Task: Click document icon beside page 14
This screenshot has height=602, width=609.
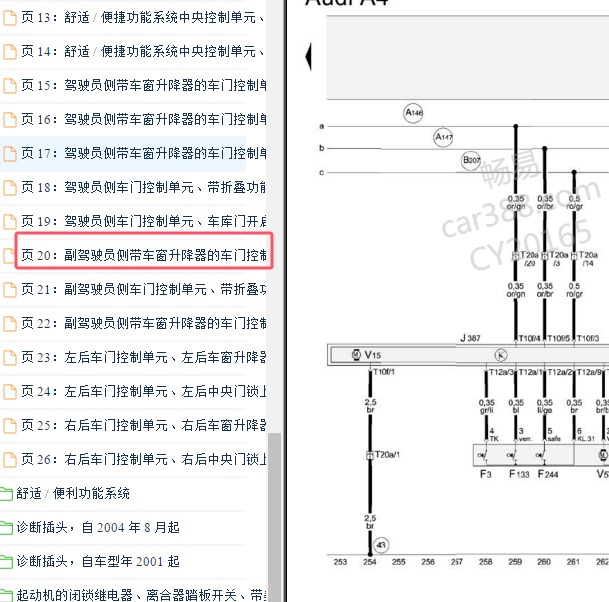Action: tap(10, 52)
